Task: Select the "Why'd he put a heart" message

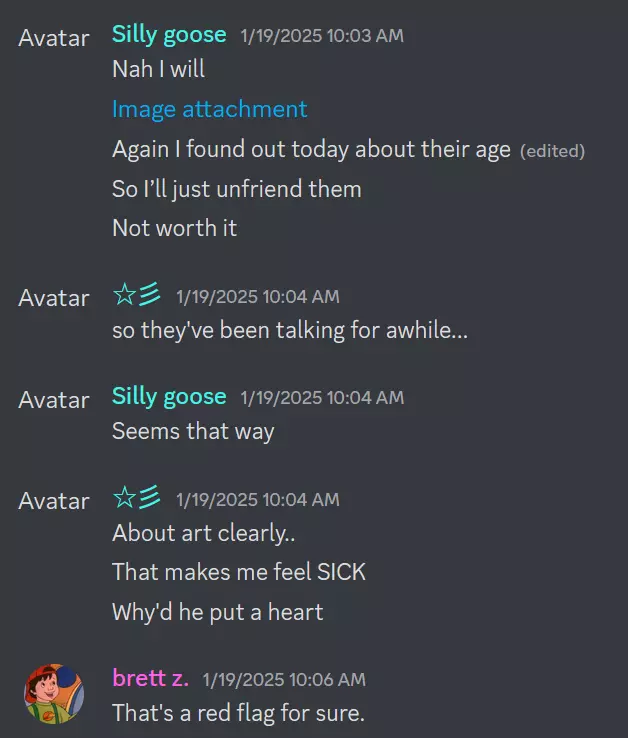Action: coord(217,612)
